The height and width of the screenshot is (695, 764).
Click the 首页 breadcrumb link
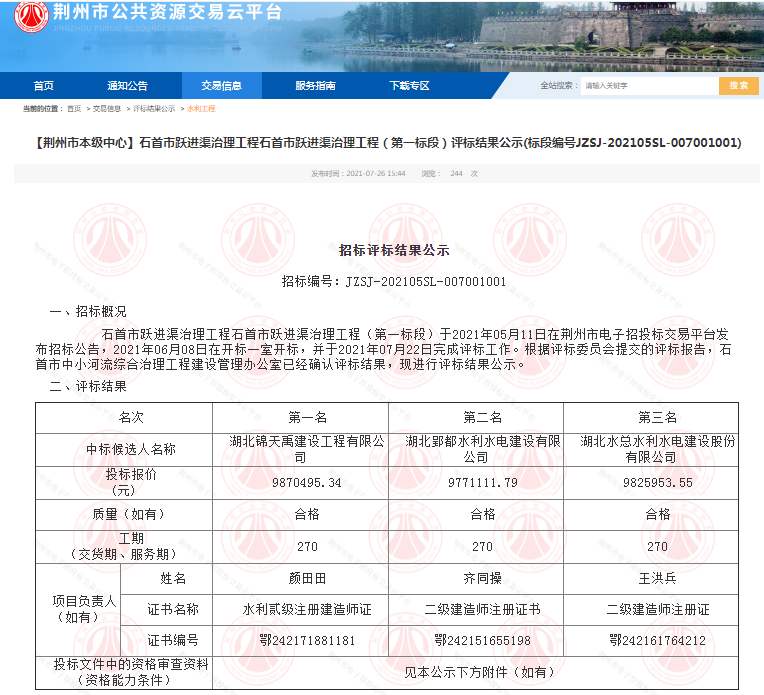click(x=74, y=109)
